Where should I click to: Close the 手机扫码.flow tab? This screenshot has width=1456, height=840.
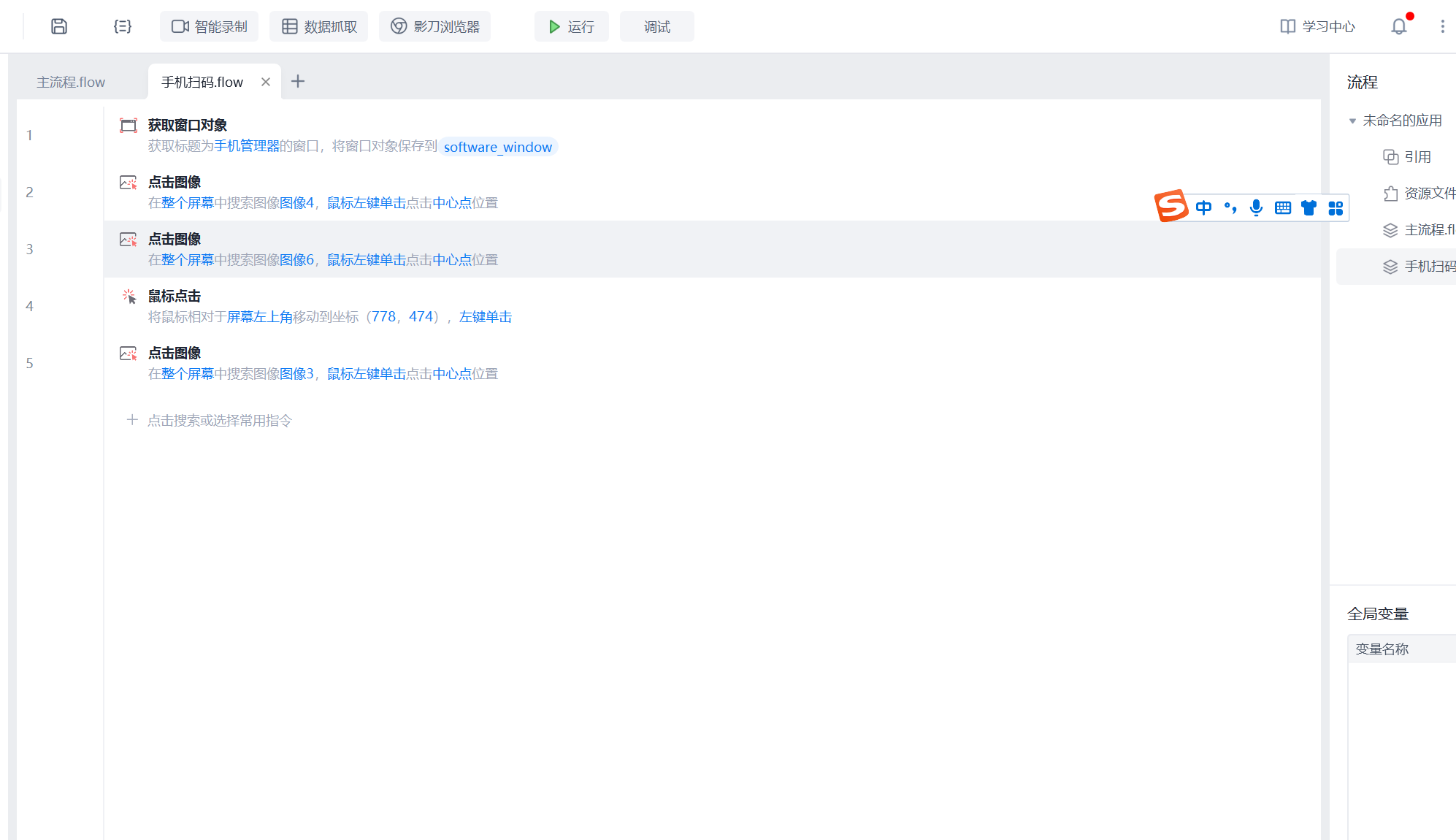tap(266, 82)
